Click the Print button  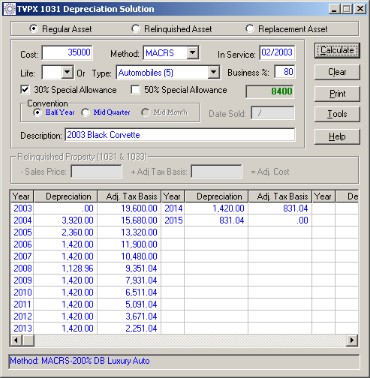point(337,94)
